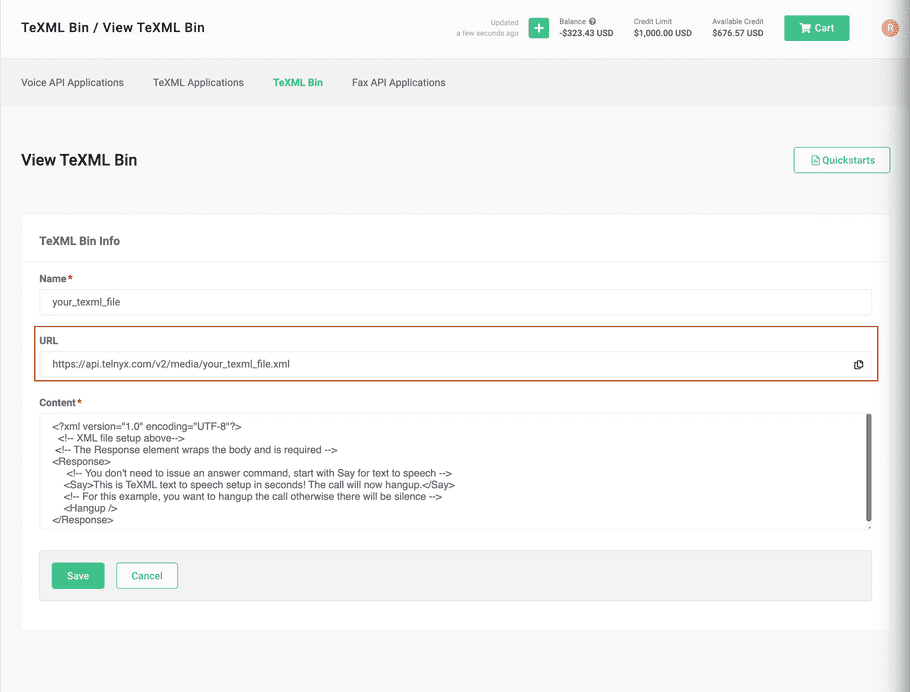910x692 pixels.
Task: Copy the TeXML Bin URL to clipboard
Action: tap(858, 365)
